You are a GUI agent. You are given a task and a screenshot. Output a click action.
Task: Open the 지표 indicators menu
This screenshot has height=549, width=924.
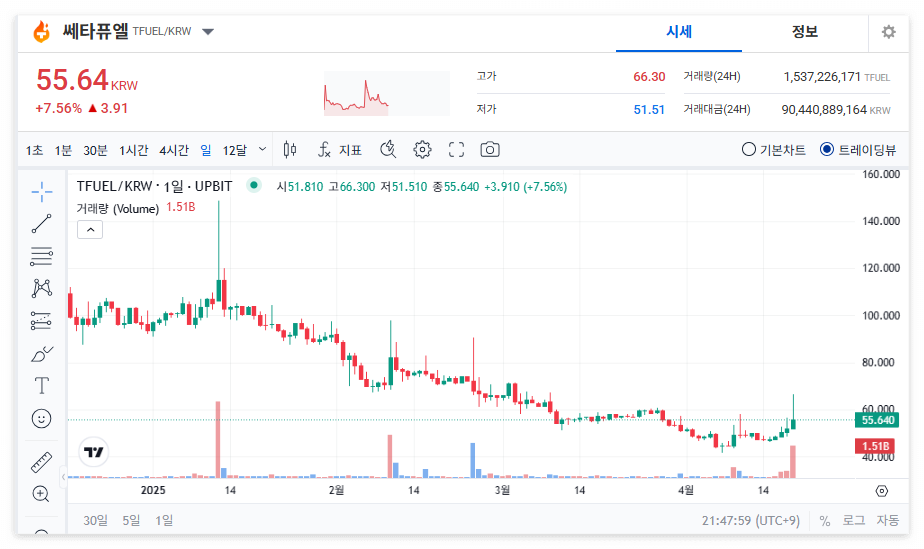[339, 150]
